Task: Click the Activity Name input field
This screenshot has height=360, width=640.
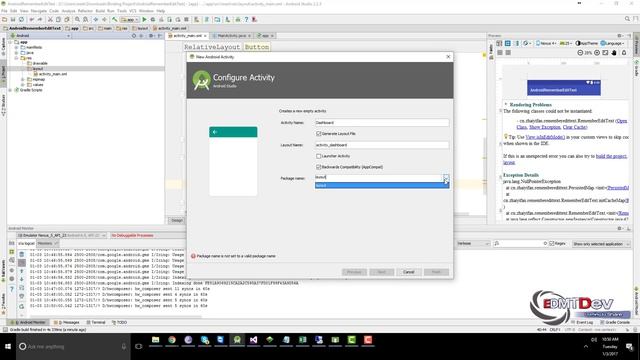Action: click(382, 122)
